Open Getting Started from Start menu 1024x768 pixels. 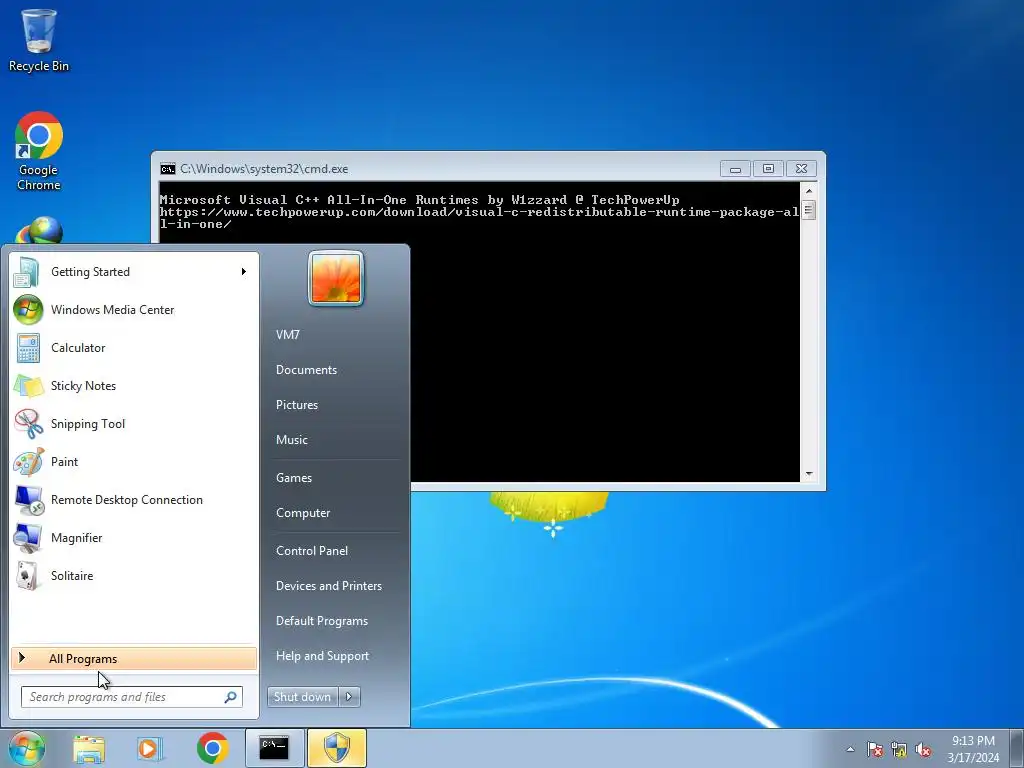tap(134, 272)
